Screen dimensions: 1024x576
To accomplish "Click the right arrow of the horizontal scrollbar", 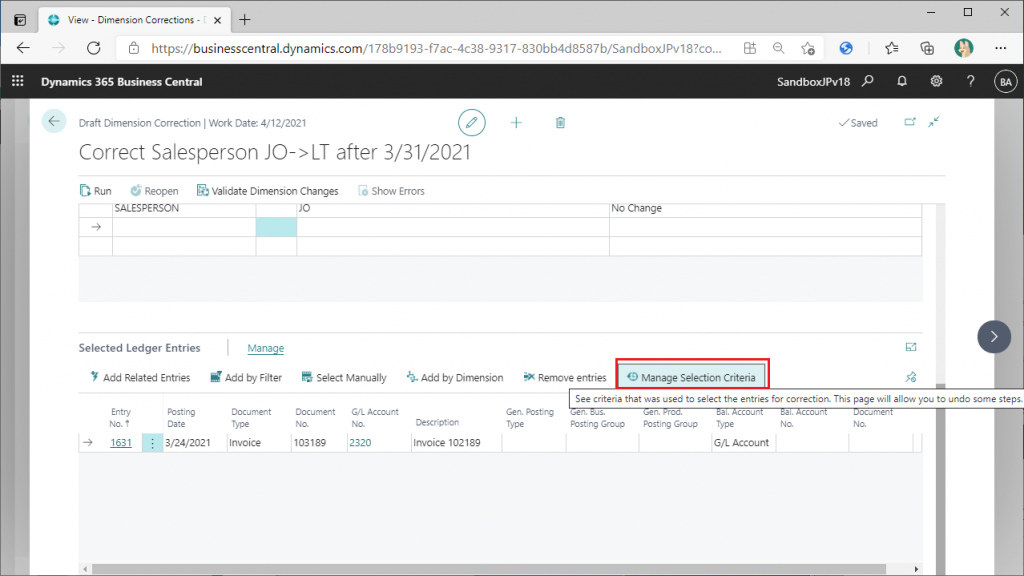I will tap(916, 569).
